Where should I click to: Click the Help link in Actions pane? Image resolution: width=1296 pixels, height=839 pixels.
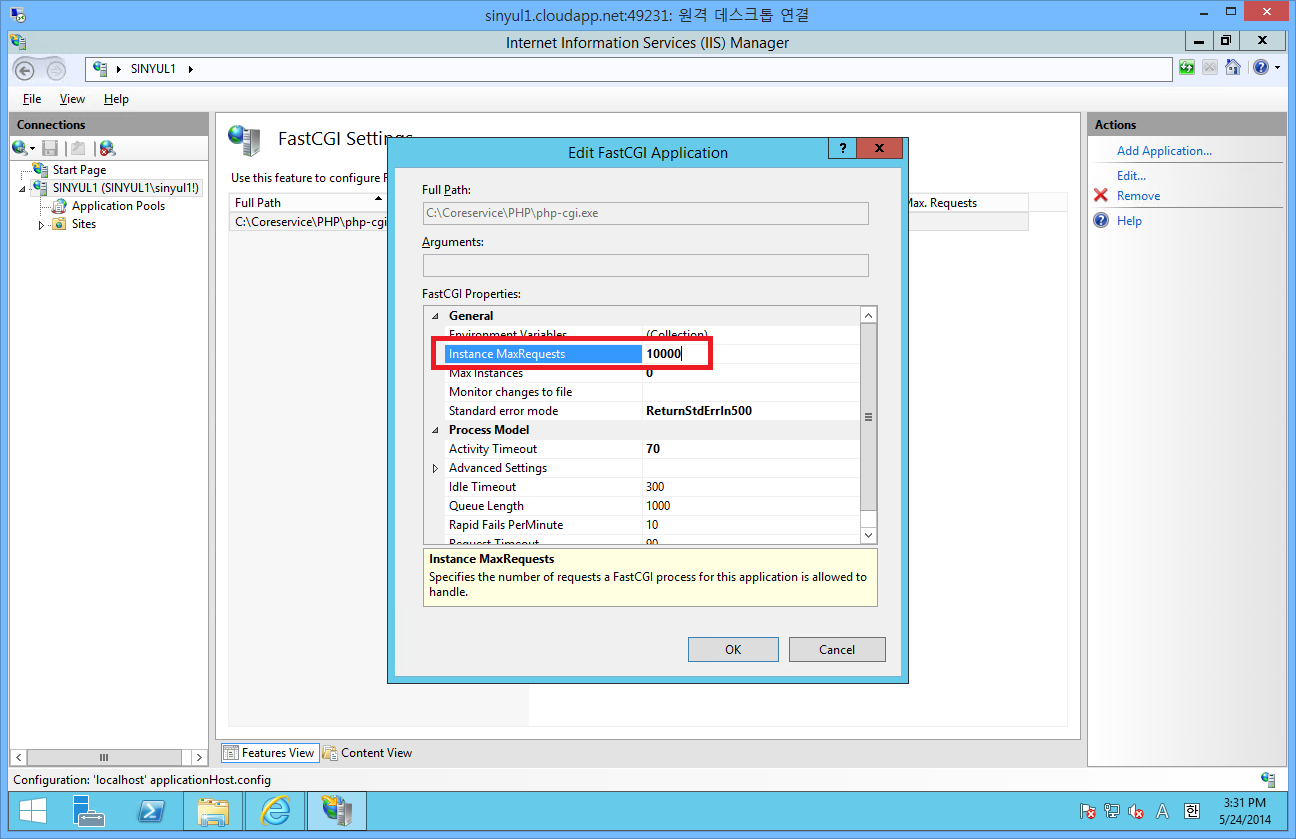[1129, 221]
